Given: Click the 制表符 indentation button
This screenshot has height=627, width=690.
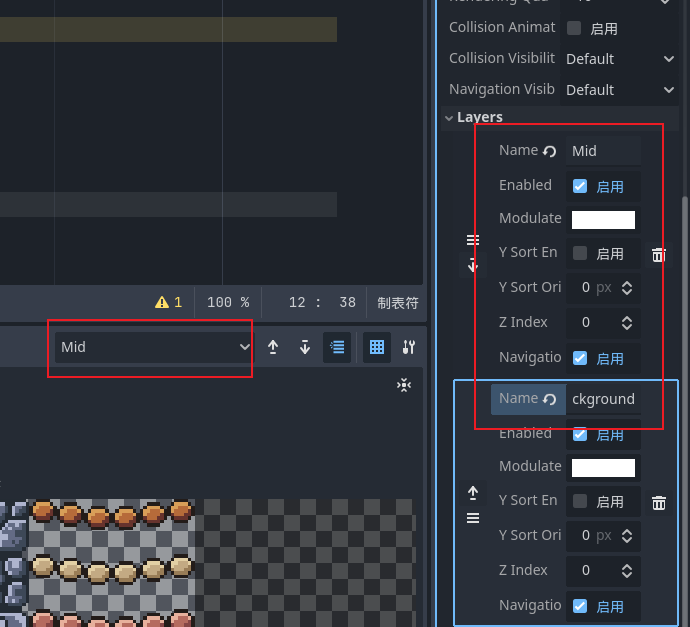Looking at the screenshot, I should (x=397, y=302).
